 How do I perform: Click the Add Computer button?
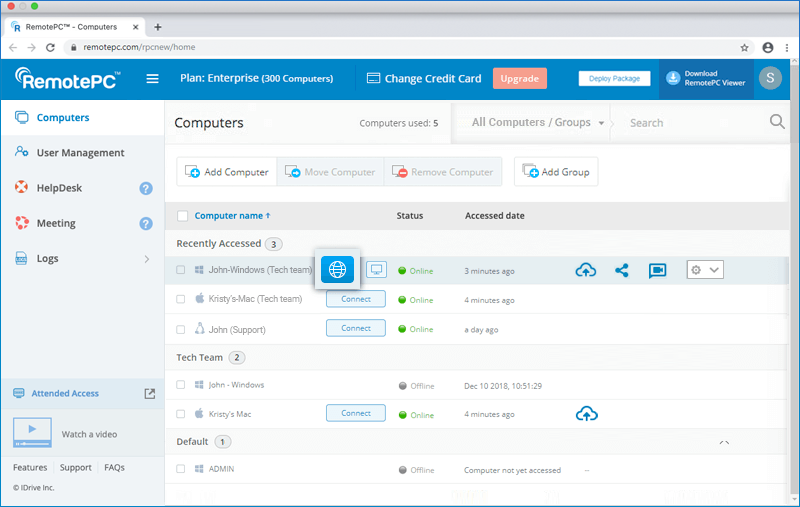tap(227, 172)
